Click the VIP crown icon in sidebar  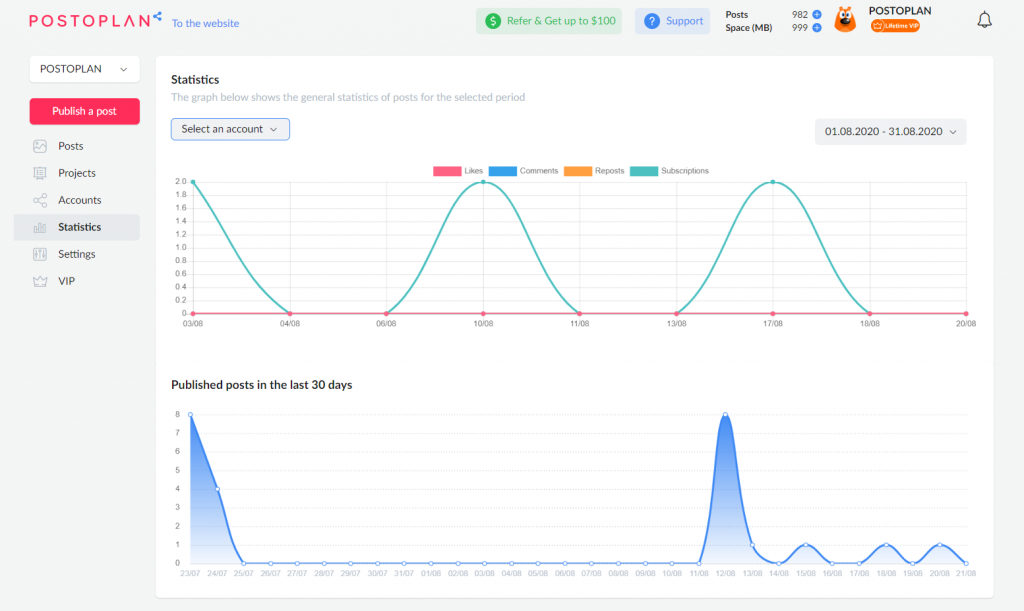pyautogui.click(x=40, y=281)
